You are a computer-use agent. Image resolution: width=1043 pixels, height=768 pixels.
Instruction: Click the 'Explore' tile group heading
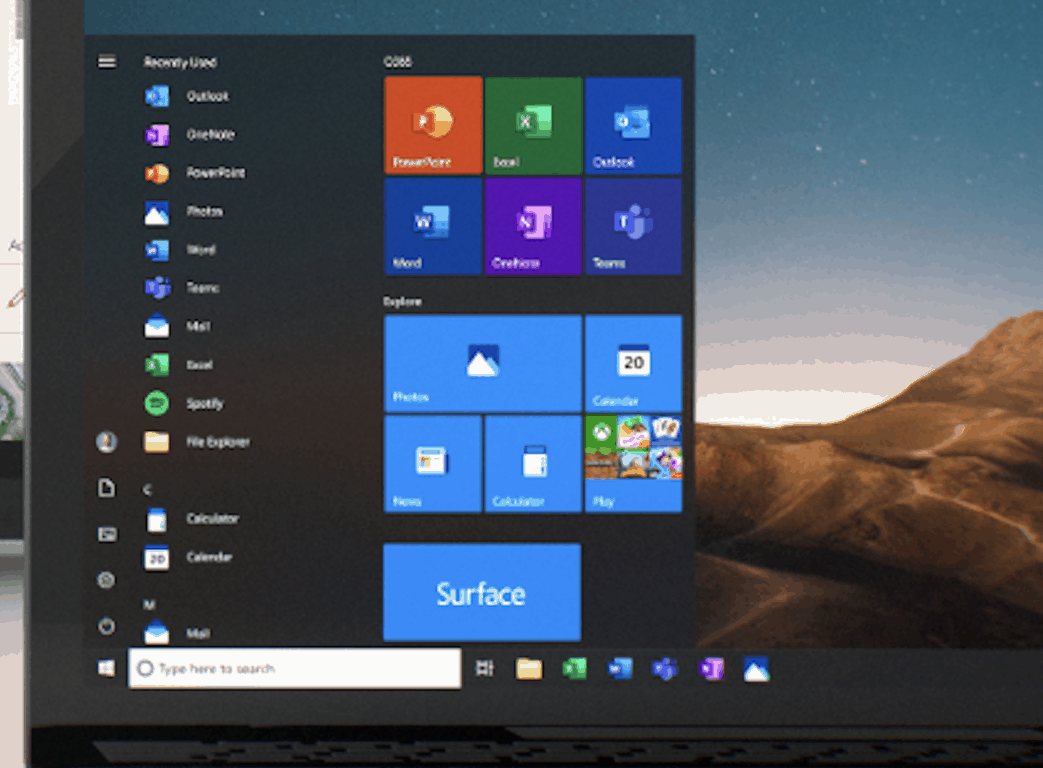coord(402,301)
